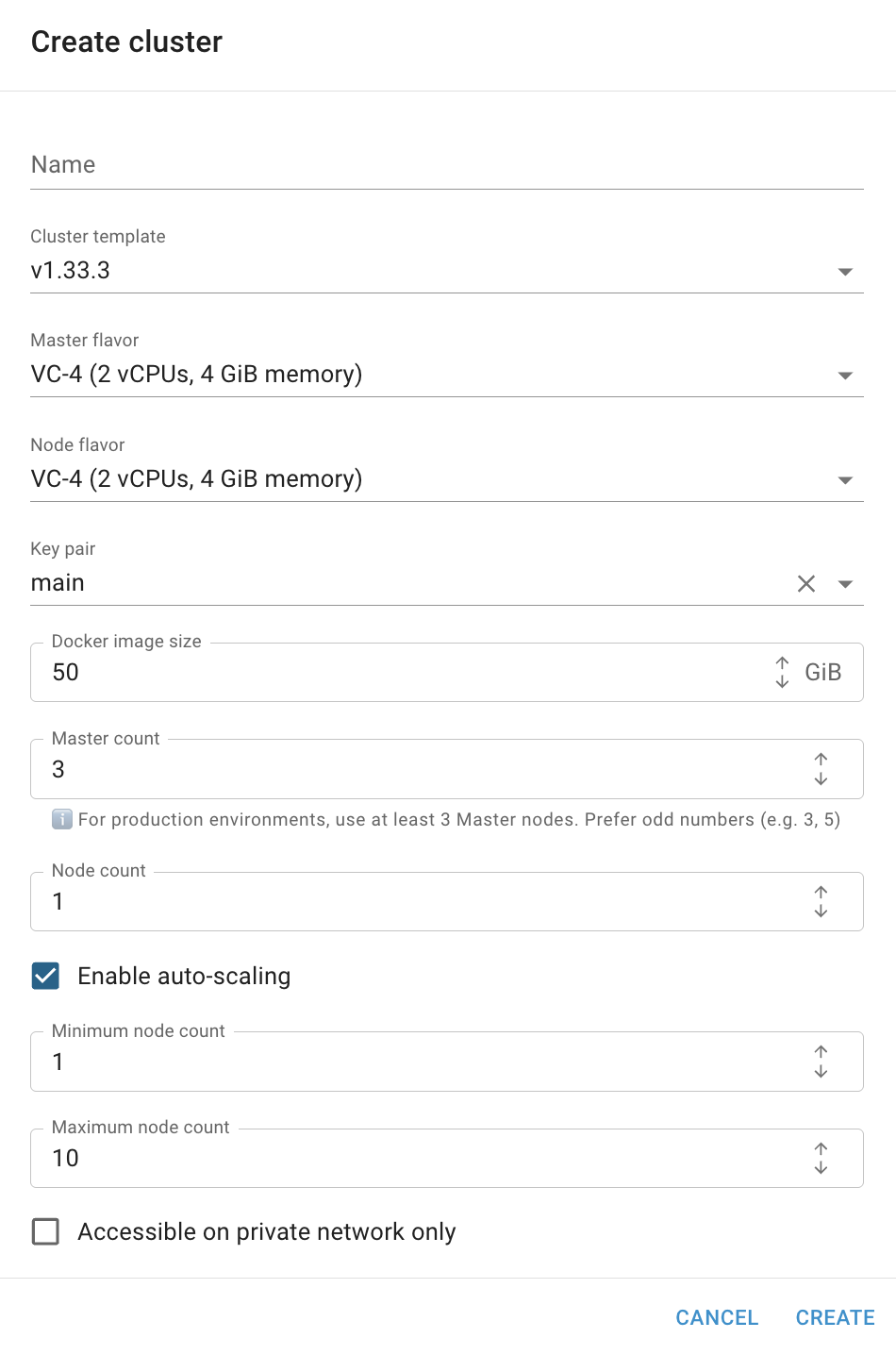
Task: Click the up arrow on Maximum node count
Action: tap(821, 1147)
